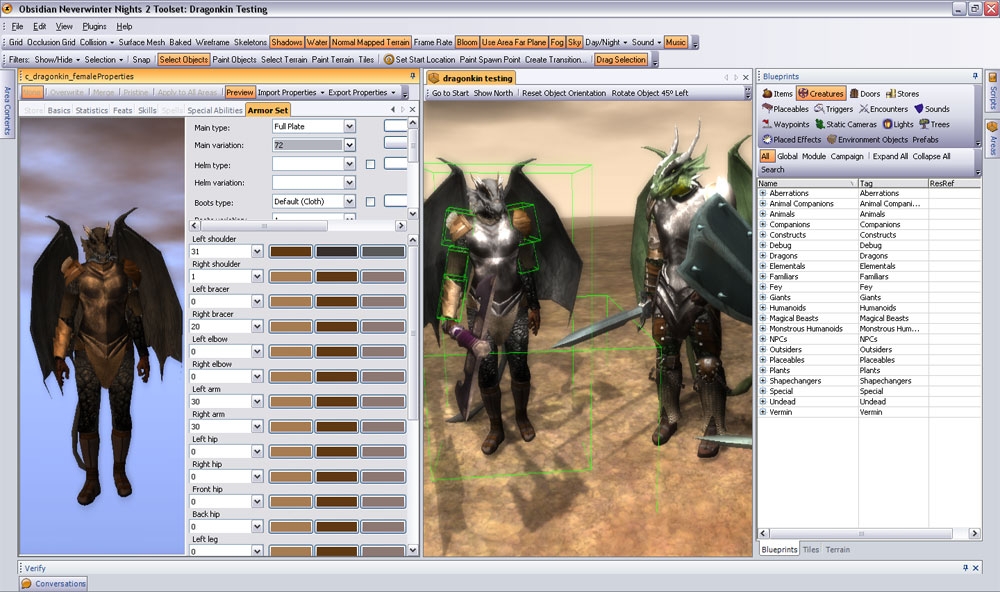Screen dimensions: 1000x592
Task: Toggle Shadows rendering in the toolbar
Action: [x=286, y=43]
